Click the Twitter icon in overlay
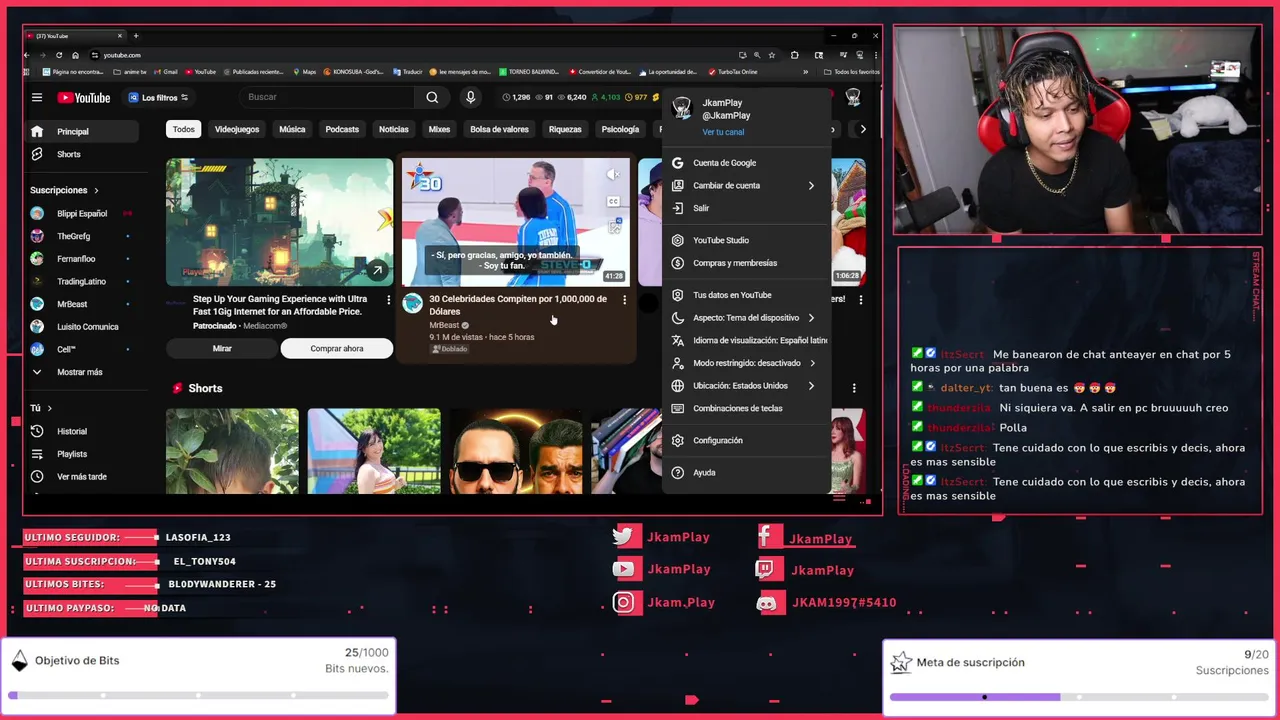Viewport: 1280px width, 720px height. pos(624,537)
